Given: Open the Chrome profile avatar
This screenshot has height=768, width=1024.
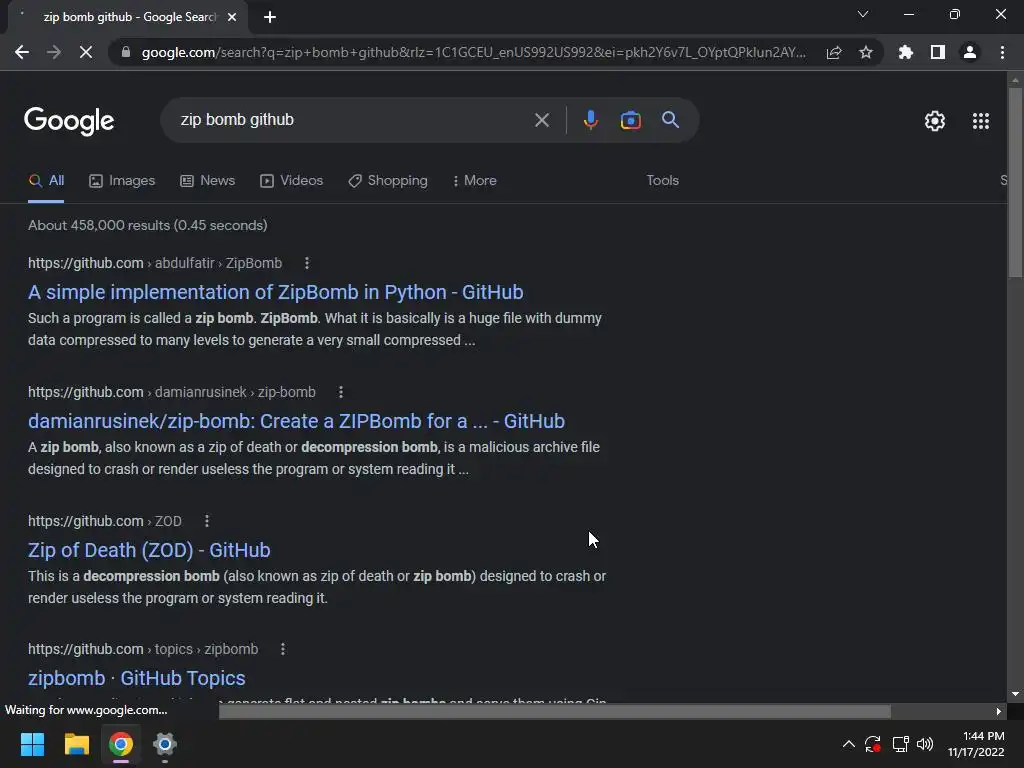Looking at the screenshot, I should pyautogui.click(x=970, y=52).
